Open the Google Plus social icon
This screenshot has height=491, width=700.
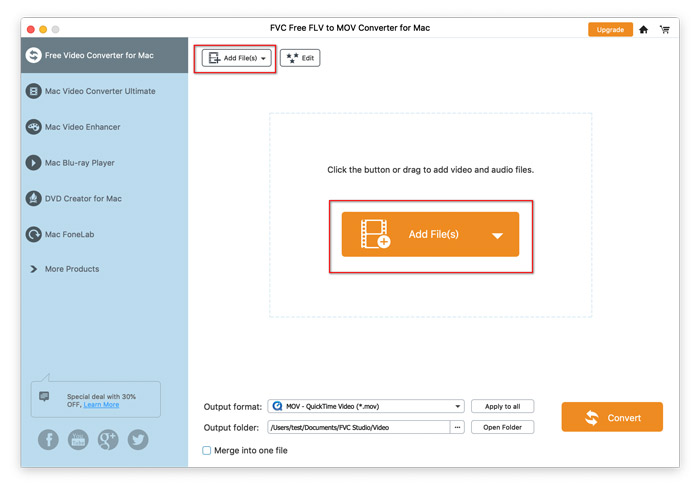tap(108, 440)
